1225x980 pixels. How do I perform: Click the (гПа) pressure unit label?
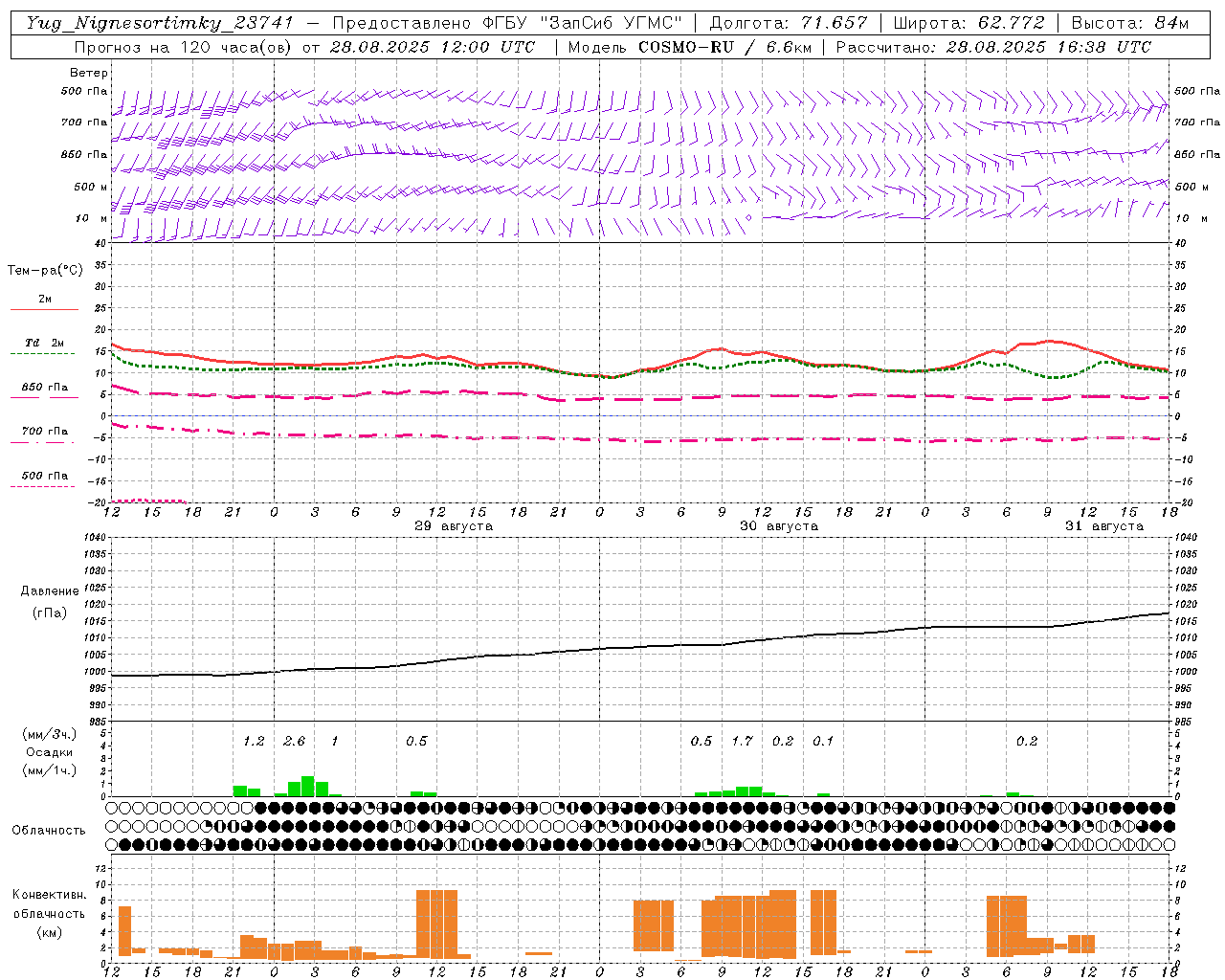pyautogui.click(x=50, y=613)
